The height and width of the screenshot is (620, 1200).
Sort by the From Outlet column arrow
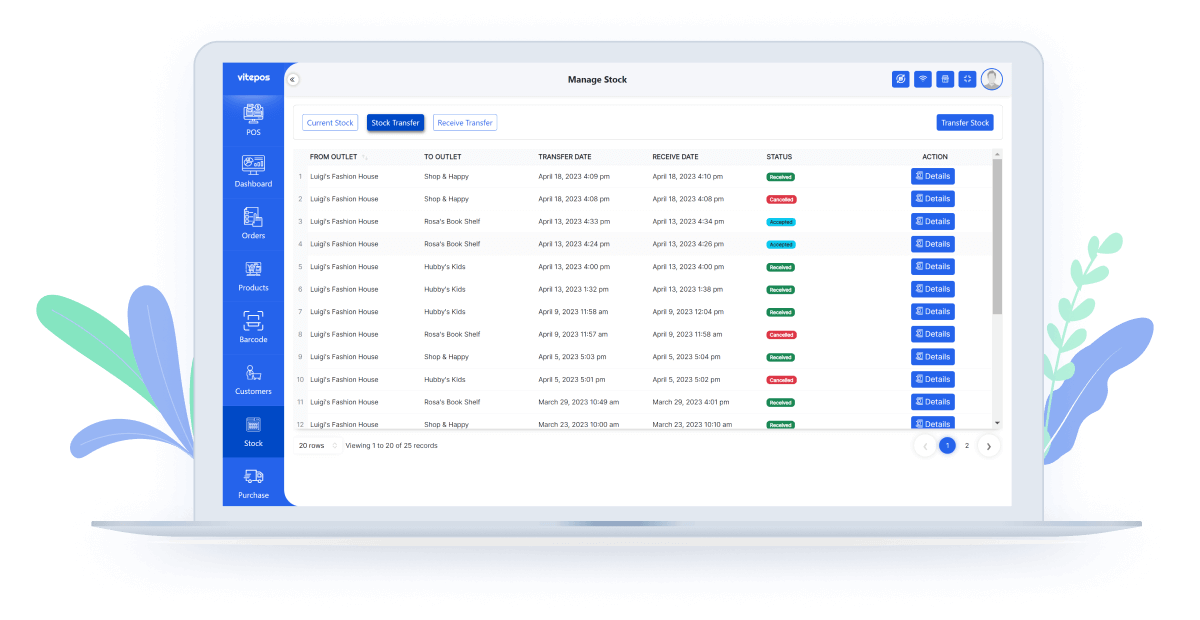pos(365,157)
